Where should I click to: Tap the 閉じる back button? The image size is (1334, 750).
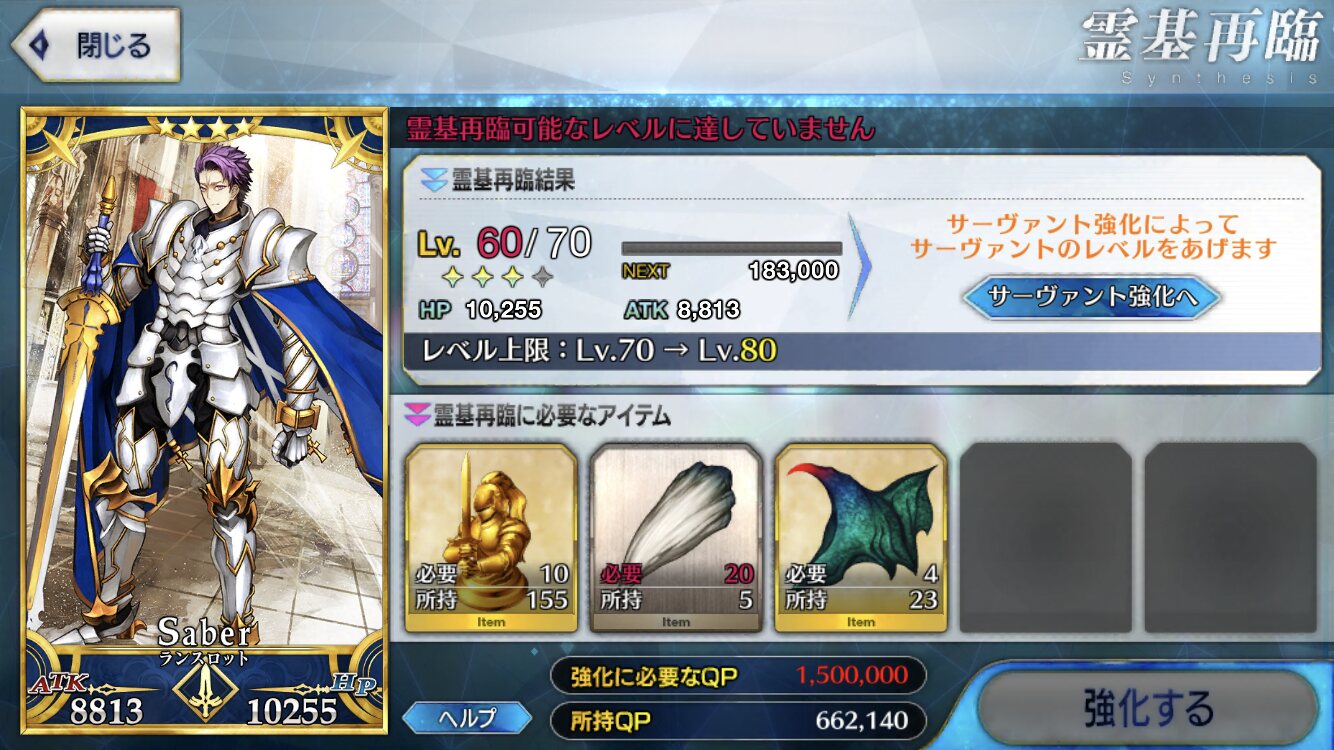click(96, 45)
